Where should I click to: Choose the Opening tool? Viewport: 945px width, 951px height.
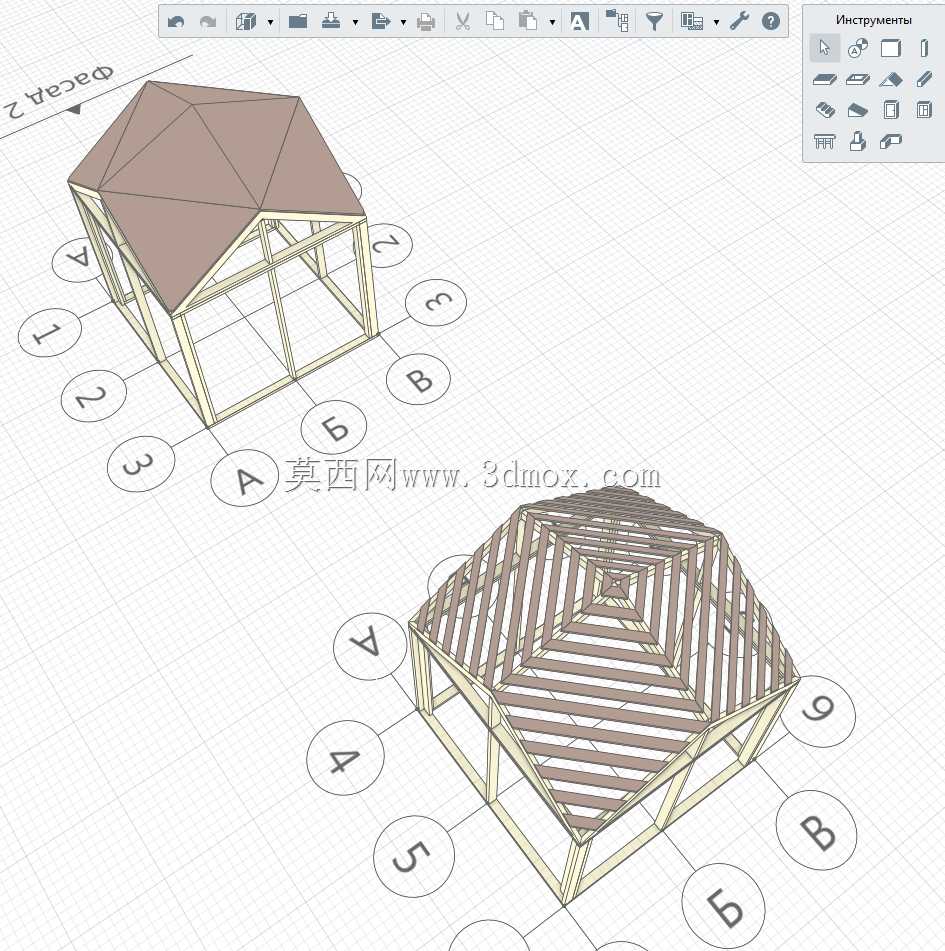click(x=858, y=79)
